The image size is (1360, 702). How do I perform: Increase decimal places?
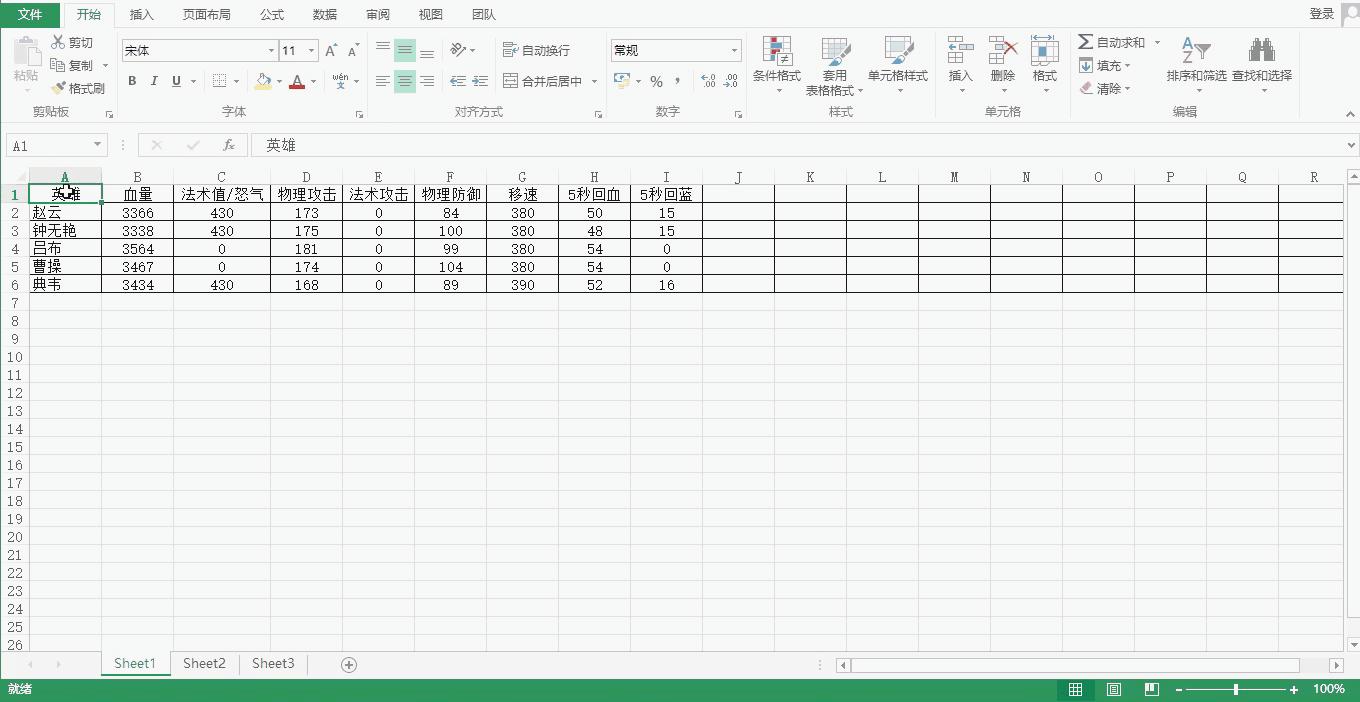(x=709, y=81)
